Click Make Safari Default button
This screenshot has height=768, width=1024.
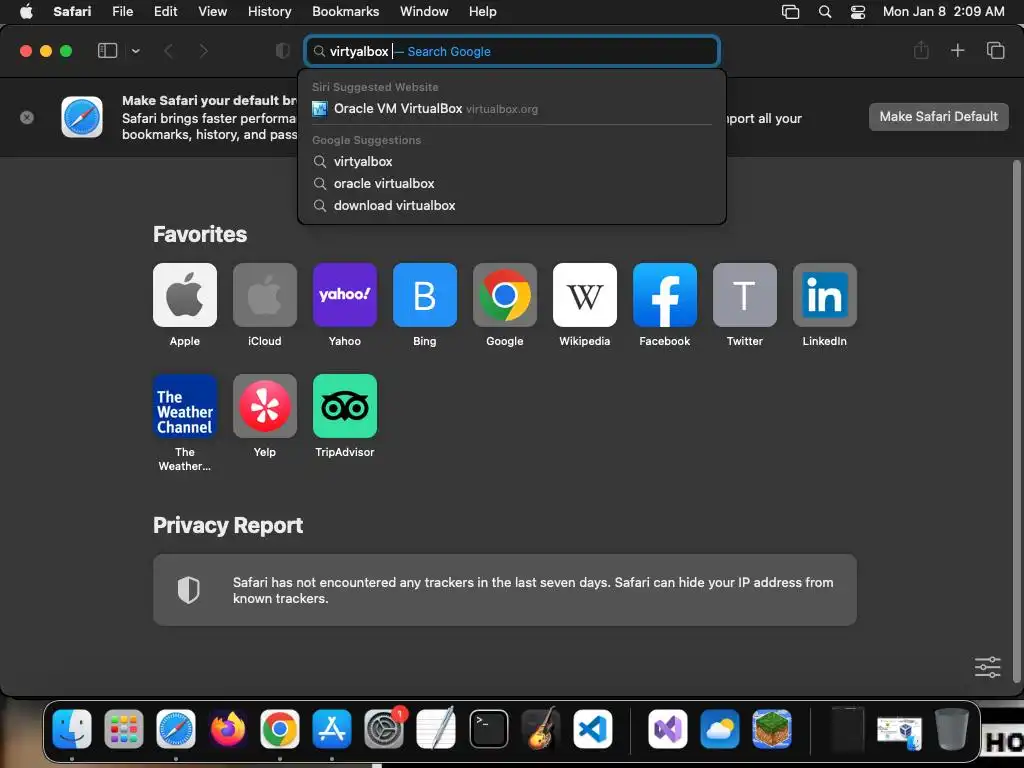tap(938, 117)
